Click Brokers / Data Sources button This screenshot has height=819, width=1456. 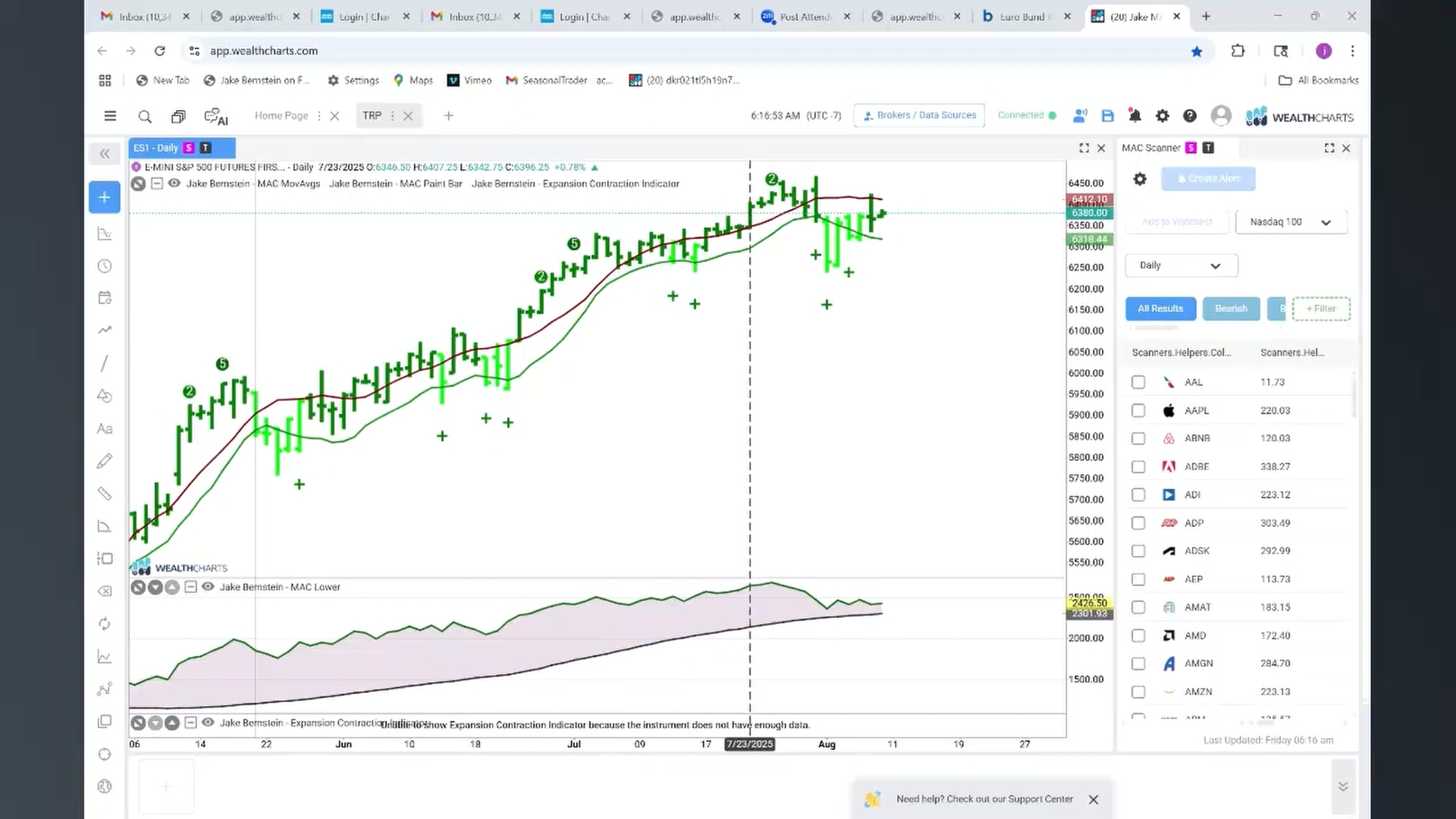pyautogui.click(x=919, y=115)
